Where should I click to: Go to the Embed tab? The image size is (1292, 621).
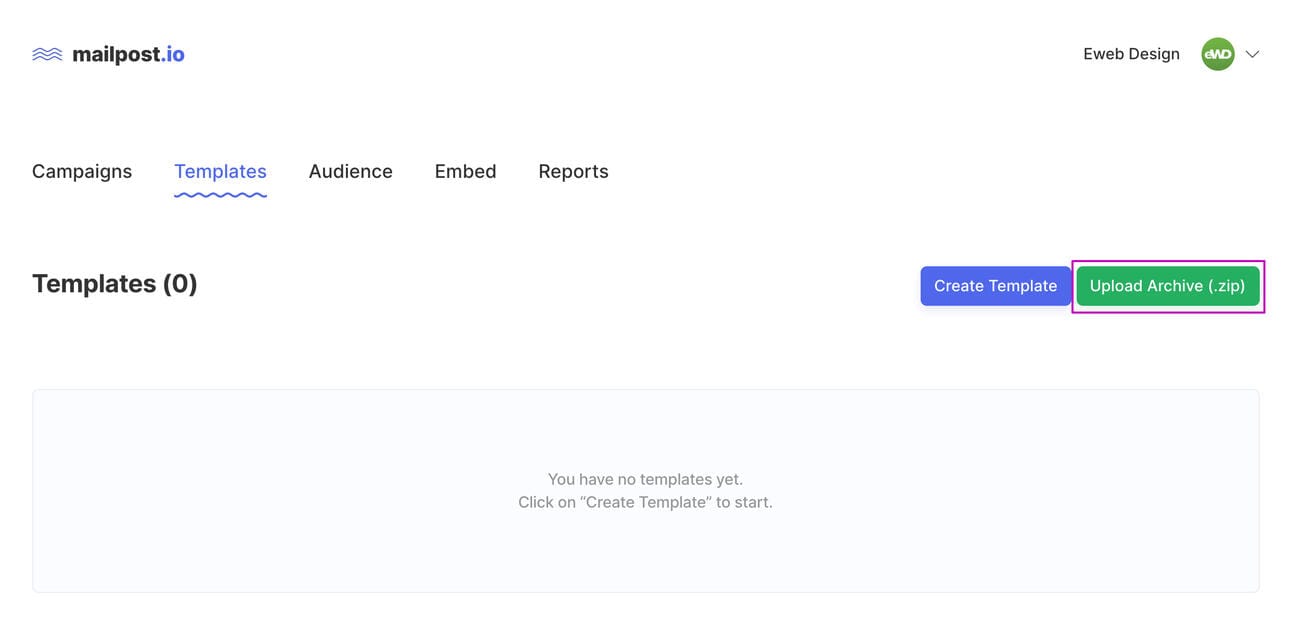coord(465,171)
